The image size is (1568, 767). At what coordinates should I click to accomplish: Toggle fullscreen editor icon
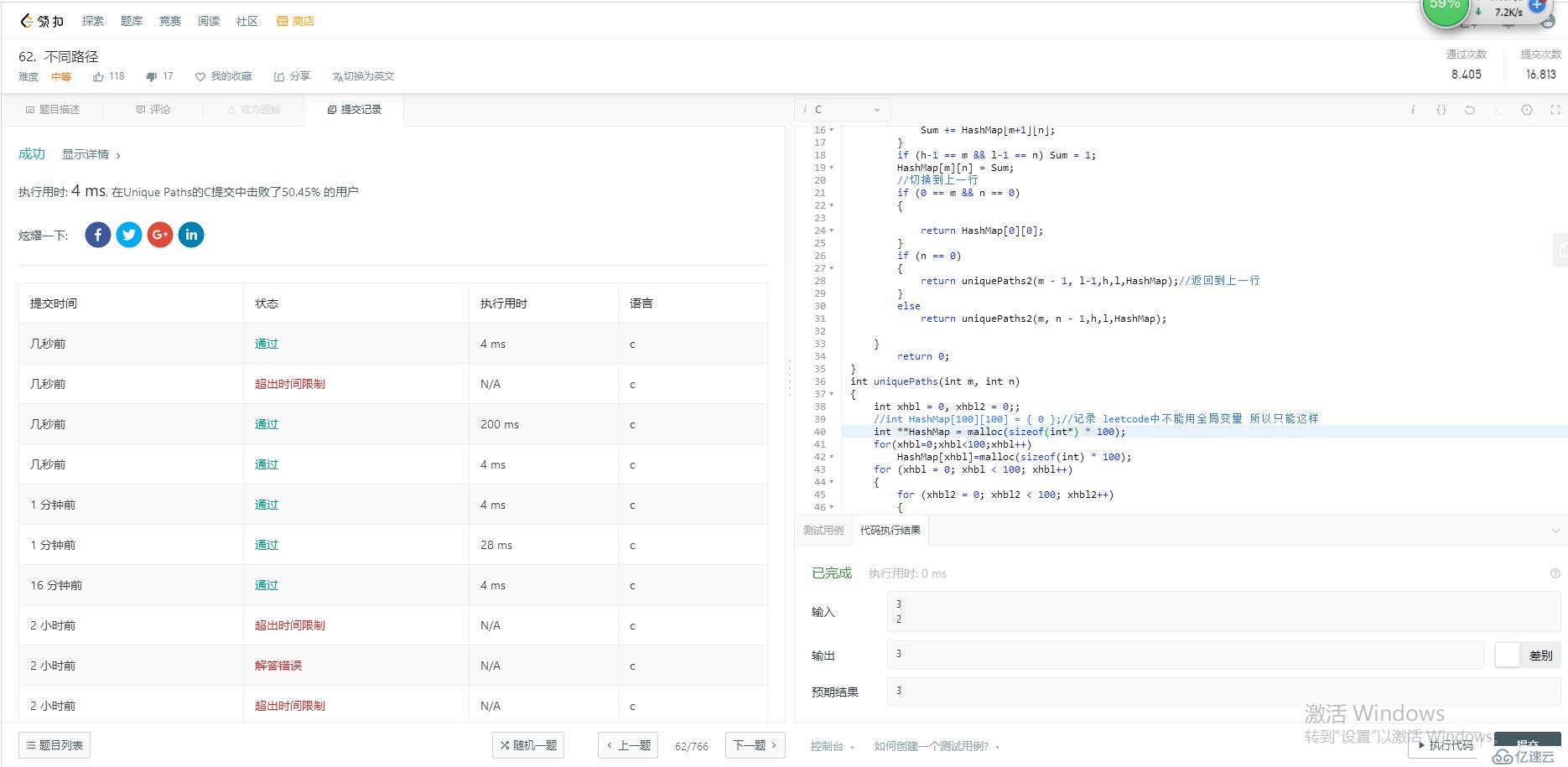coord(1555,110)
